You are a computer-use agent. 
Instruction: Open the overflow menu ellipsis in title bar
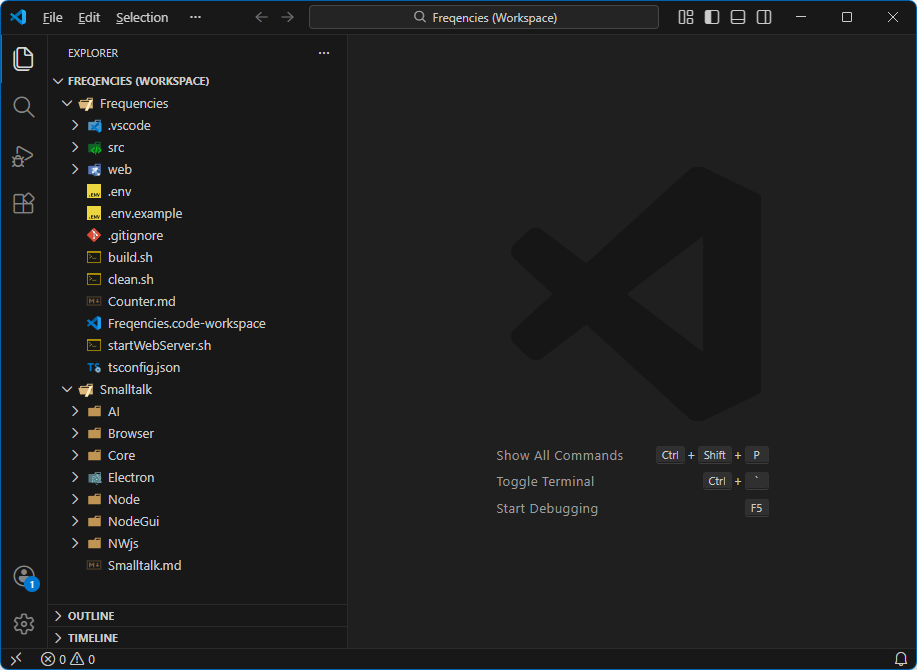(x=195, y=17)
